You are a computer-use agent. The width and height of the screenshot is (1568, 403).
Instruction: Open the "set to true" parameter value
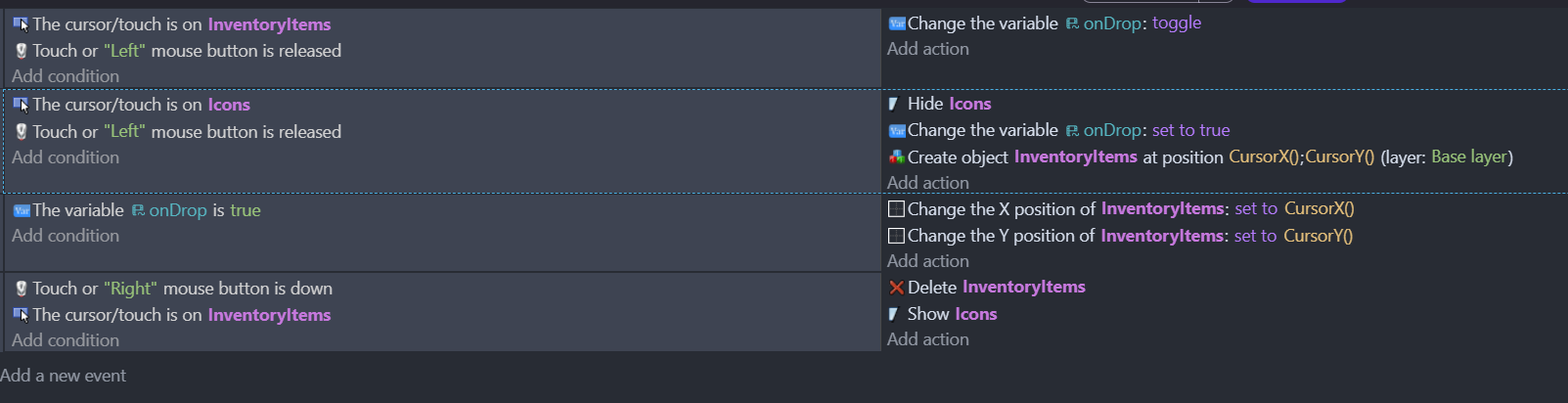point(1190,130)
